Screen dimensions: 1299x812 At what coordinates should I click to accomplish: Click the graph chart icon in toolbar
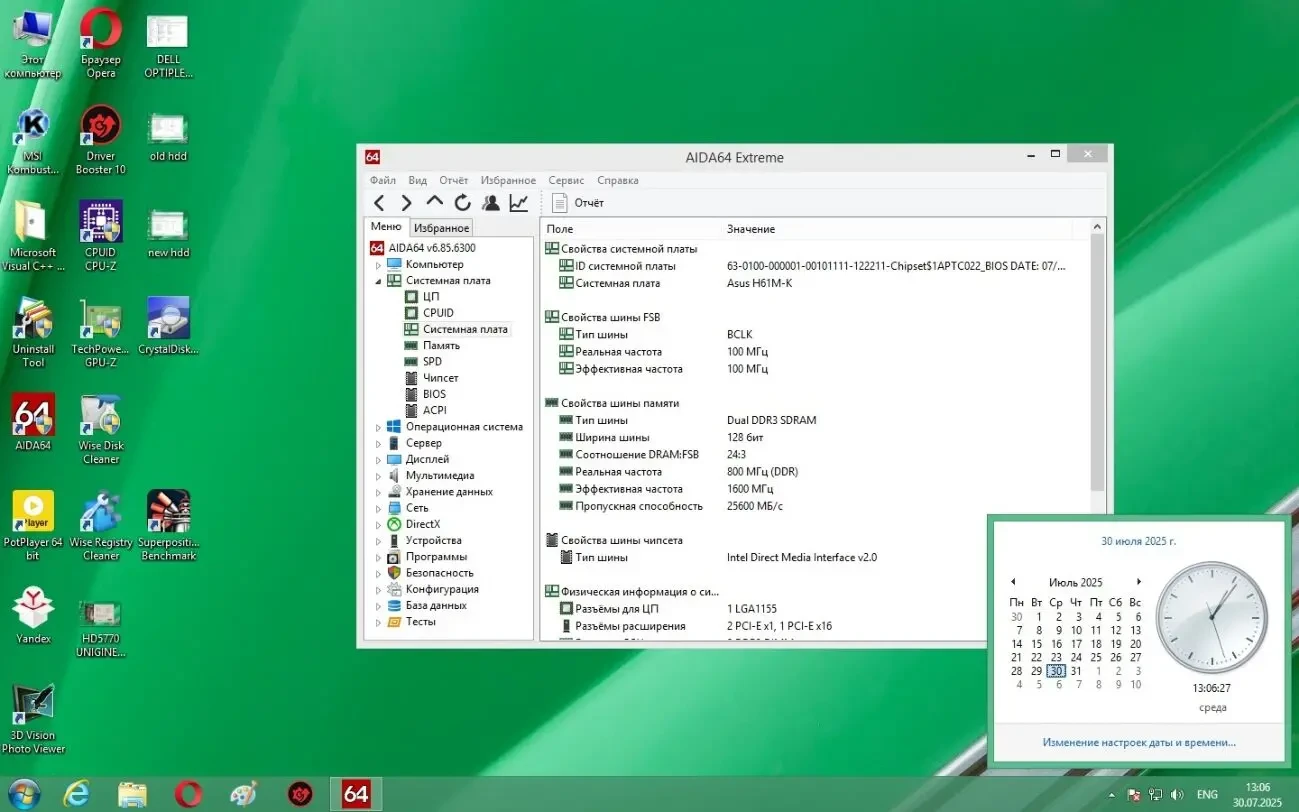(x=518, y=203)
